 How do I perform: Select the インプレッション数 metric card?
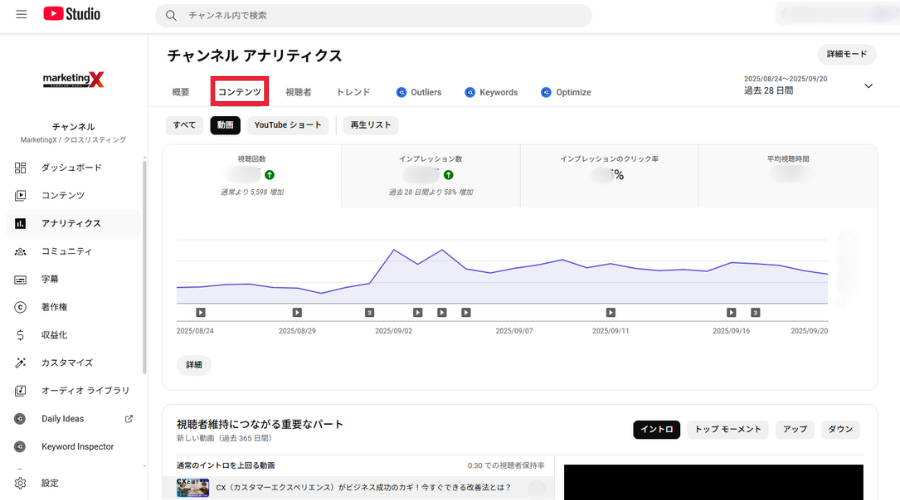(430, 175)
